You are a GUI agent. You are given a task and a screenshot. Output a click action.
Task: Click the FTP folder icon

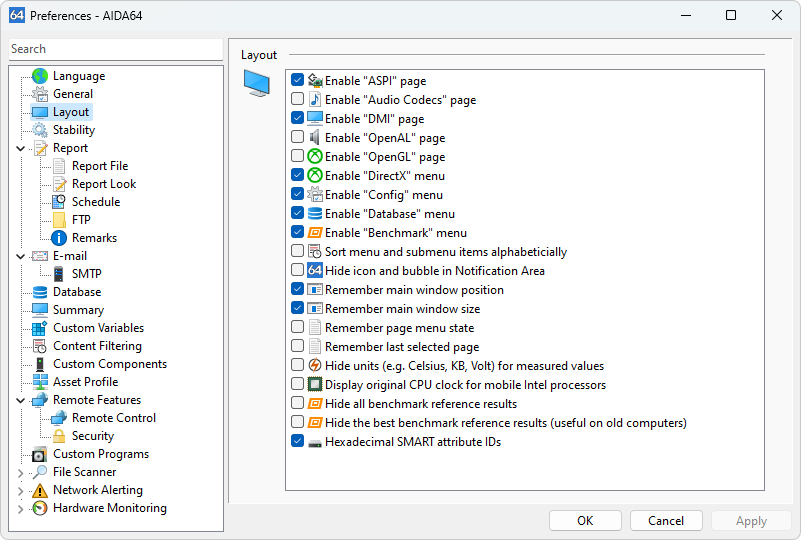59,220
